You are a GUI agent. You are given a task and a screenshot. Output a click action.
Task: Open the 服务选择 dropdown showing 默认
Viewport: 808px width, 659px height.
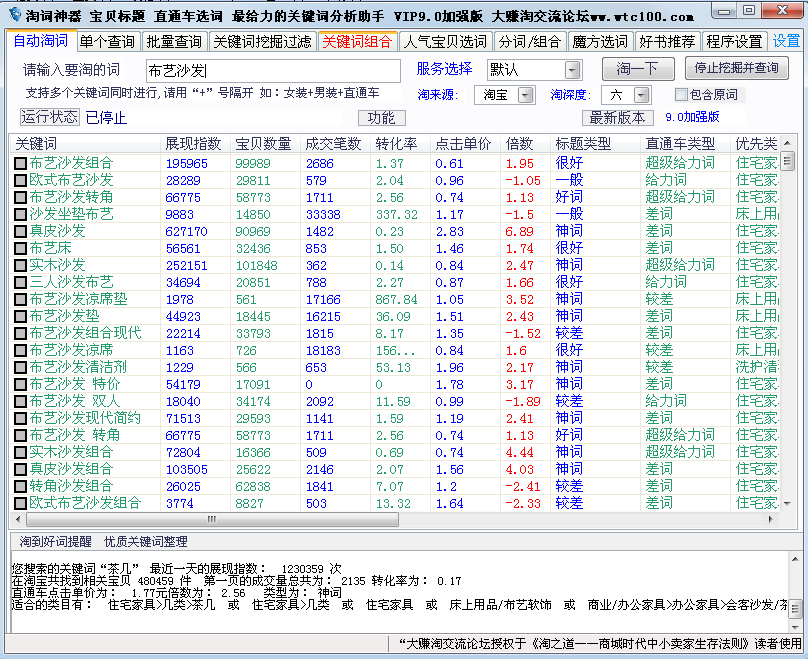pyautogui.click(x=534, y=70)
